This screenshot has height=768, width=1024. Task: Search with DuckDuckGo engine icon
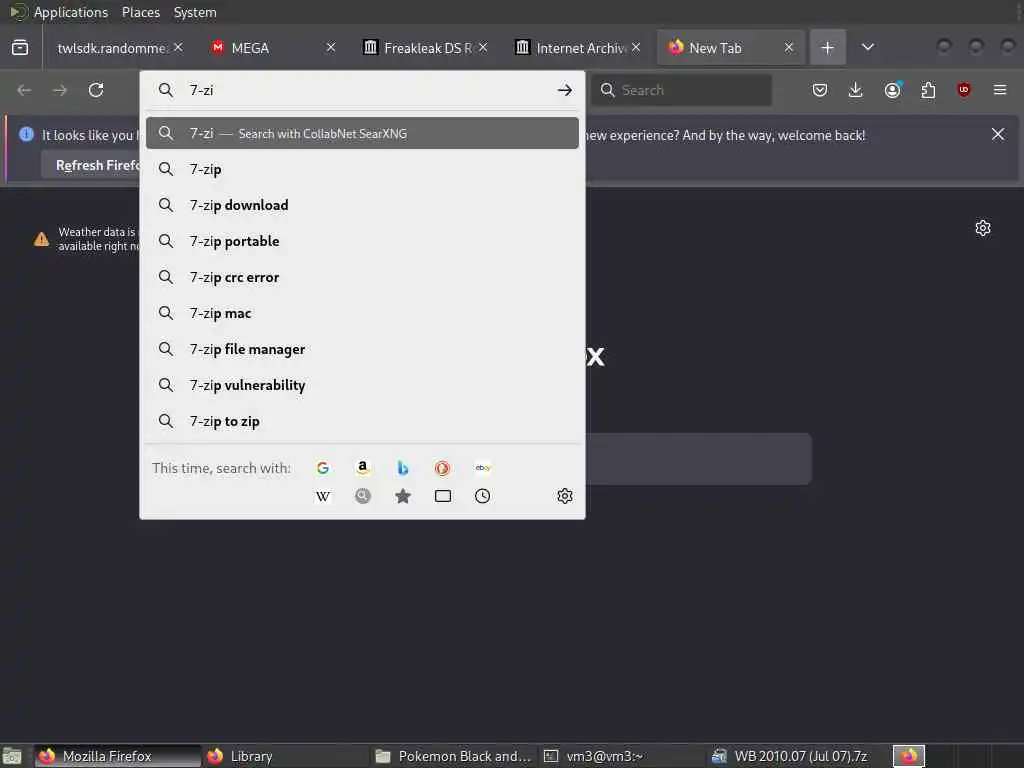[442, 468]
